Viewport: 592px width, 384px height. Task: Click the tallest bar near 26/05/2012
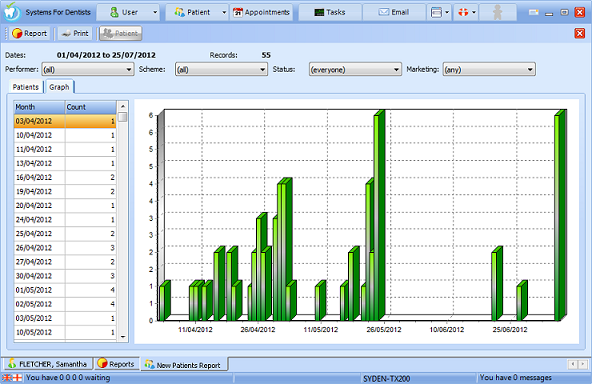[x=379, y=215]
